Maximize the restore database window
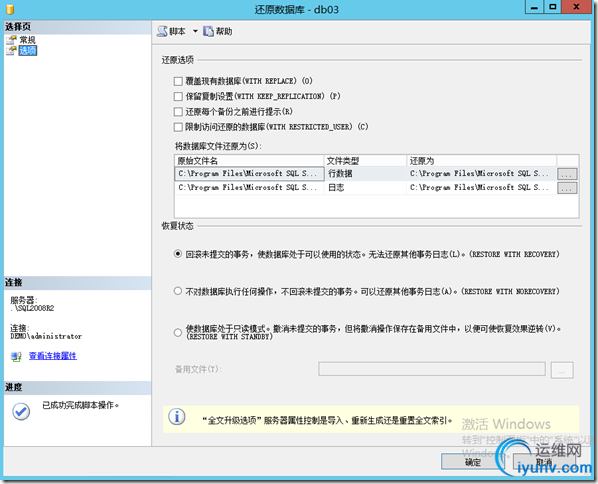Screen dimensions: 598x484 [x=552, y=7]
